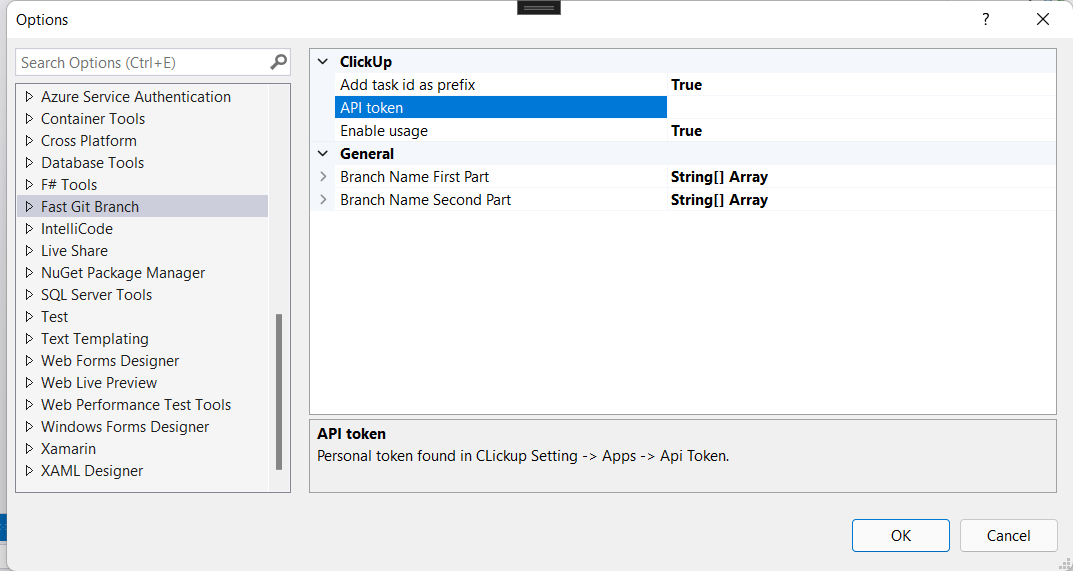Collapse the General property category
1073x571 pixels.
(323, 153)
